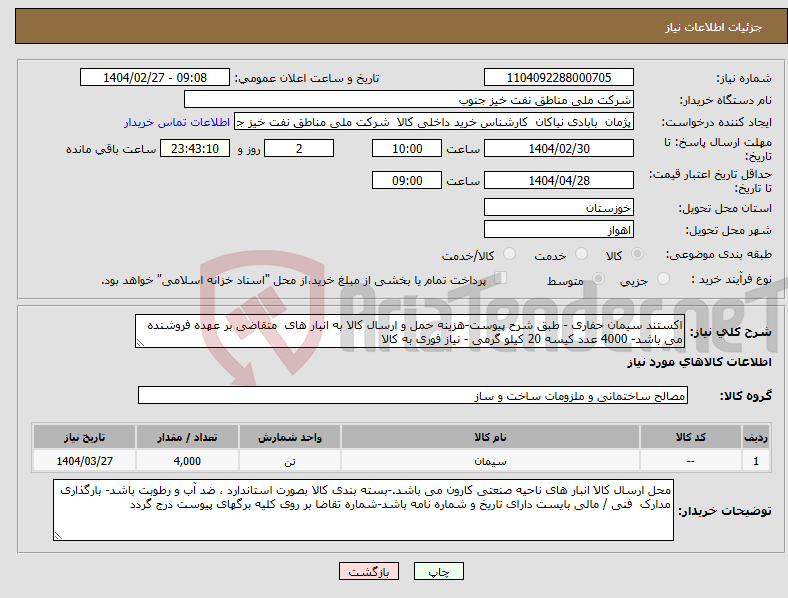
Task: Click the need date cell 1404/03/27
Action: click(84, 461)
